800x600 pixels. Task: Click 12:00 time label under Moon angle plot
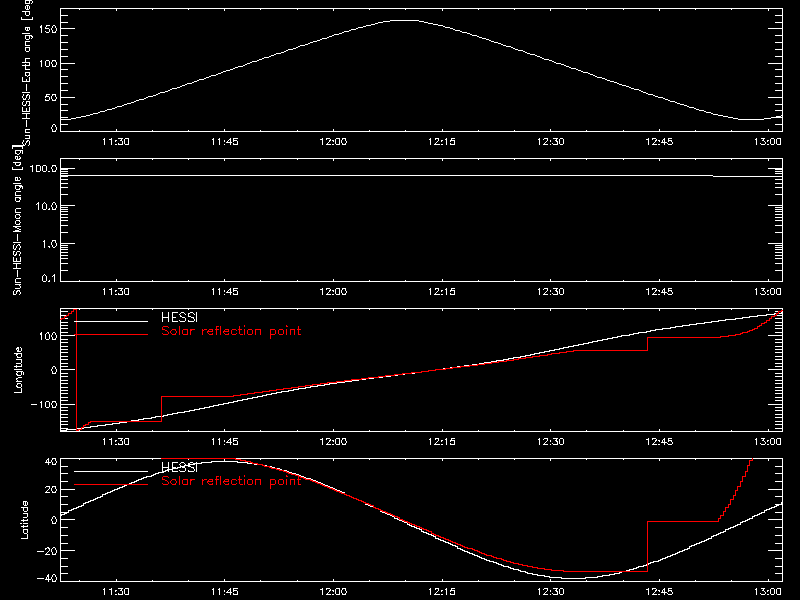(333, 292)
